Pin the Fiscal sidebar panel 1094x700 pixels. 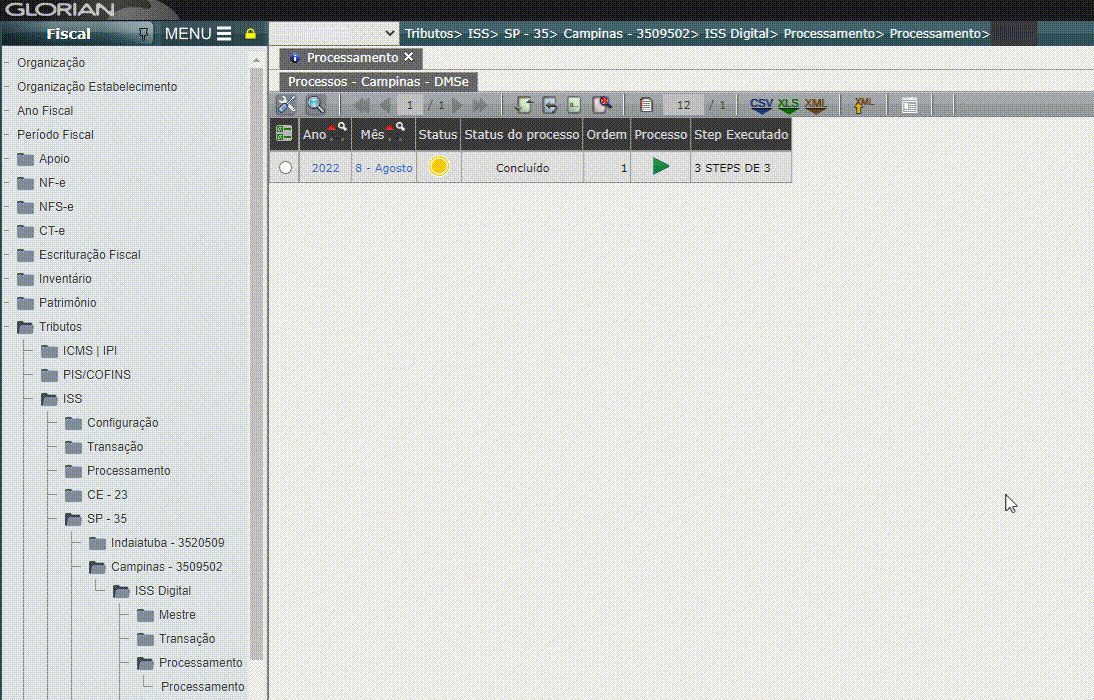pyautogui.click(x=144, y=34)
